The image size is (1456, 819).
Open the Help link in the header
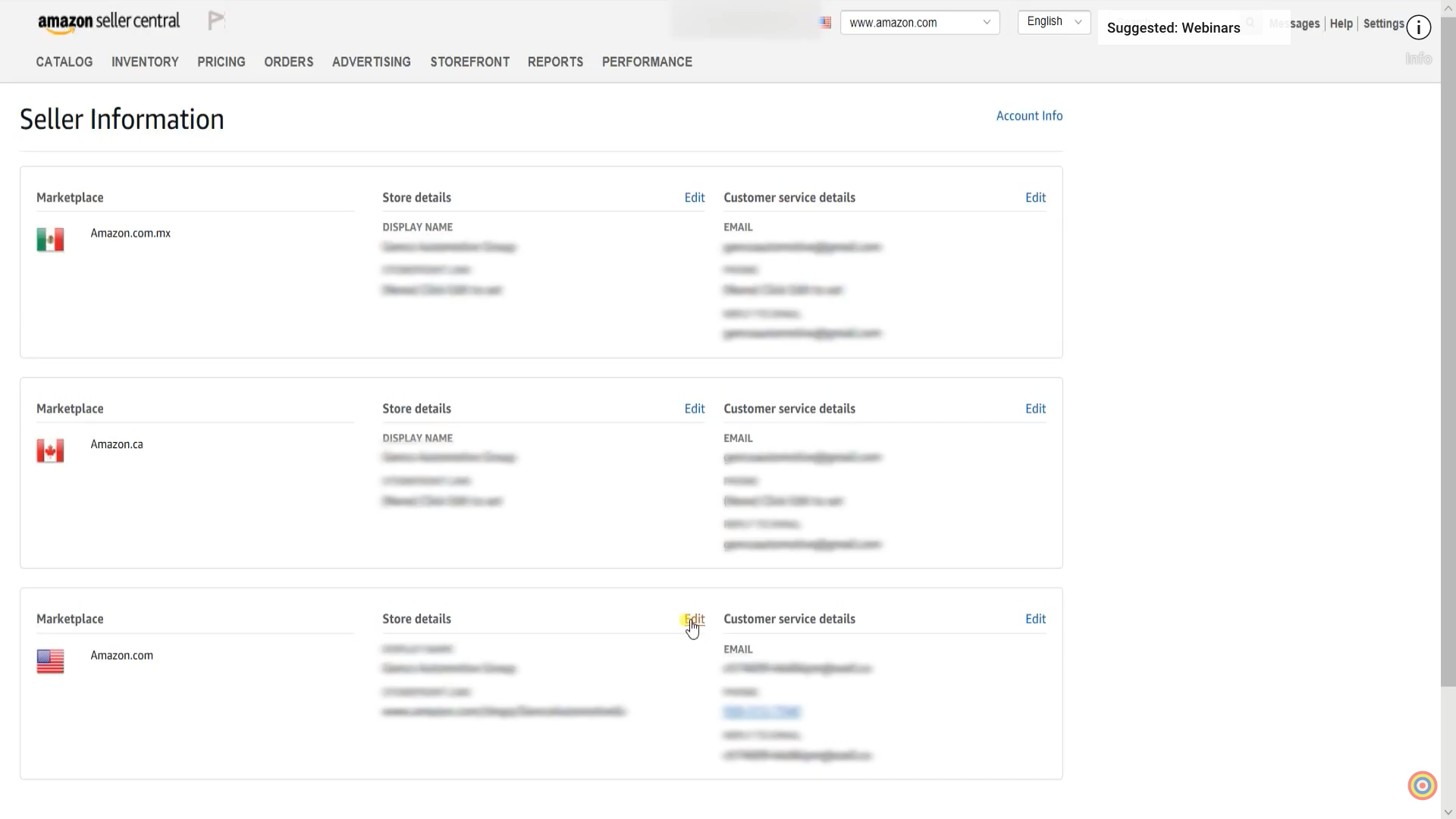[x=1341, y=24]
